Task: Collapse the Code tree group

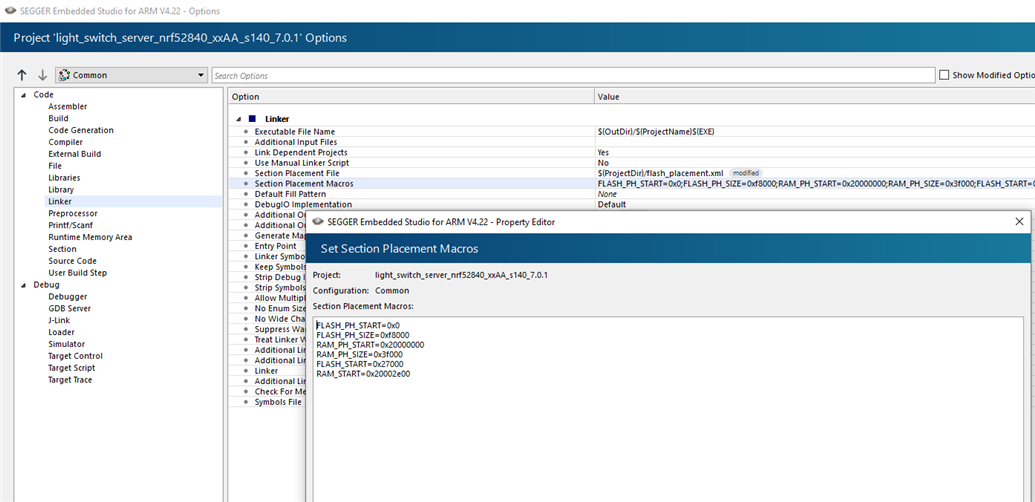Action: tap(24, 95)
